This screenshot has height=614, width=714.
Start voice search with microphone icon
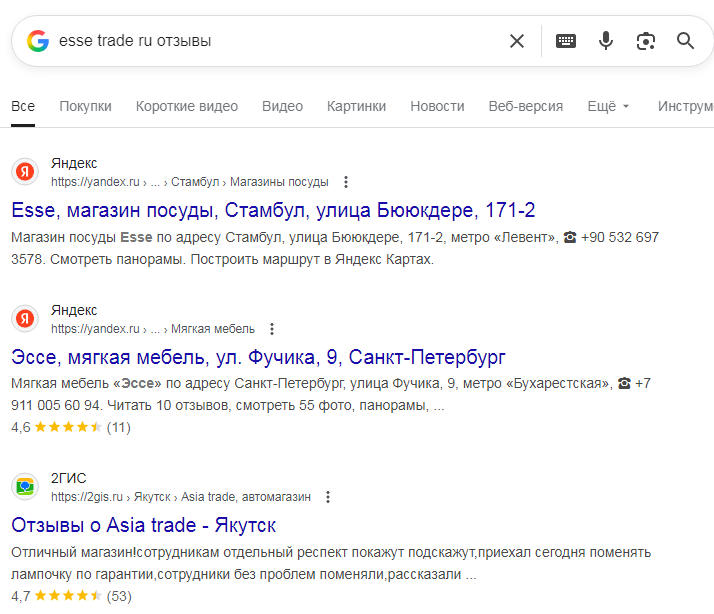tap(605, 41)
